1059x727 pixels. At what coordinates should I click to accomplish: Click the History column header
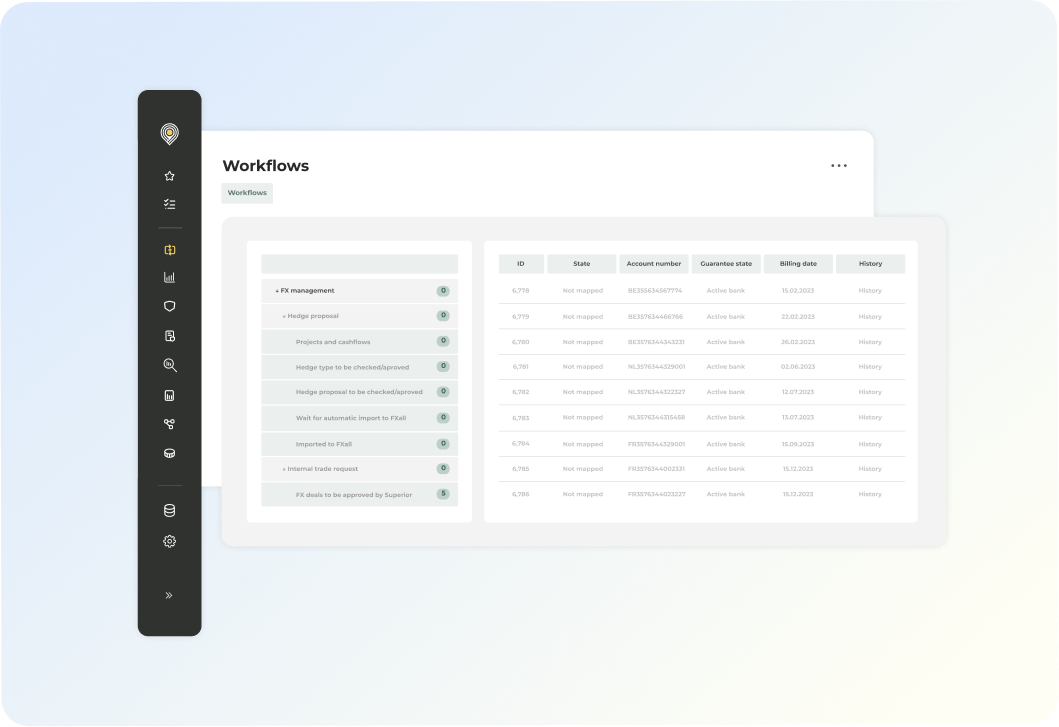(x=871, y=264)
